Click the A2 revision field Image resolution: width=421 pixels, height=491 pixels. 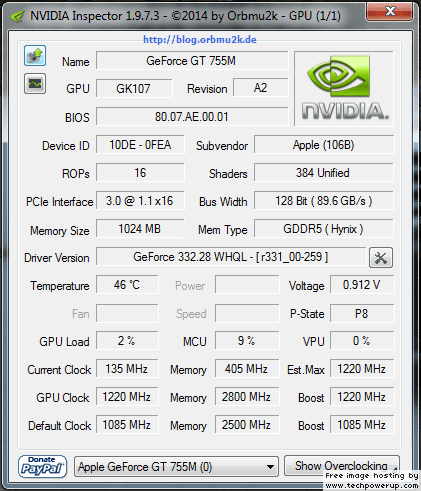coord(261,88)
